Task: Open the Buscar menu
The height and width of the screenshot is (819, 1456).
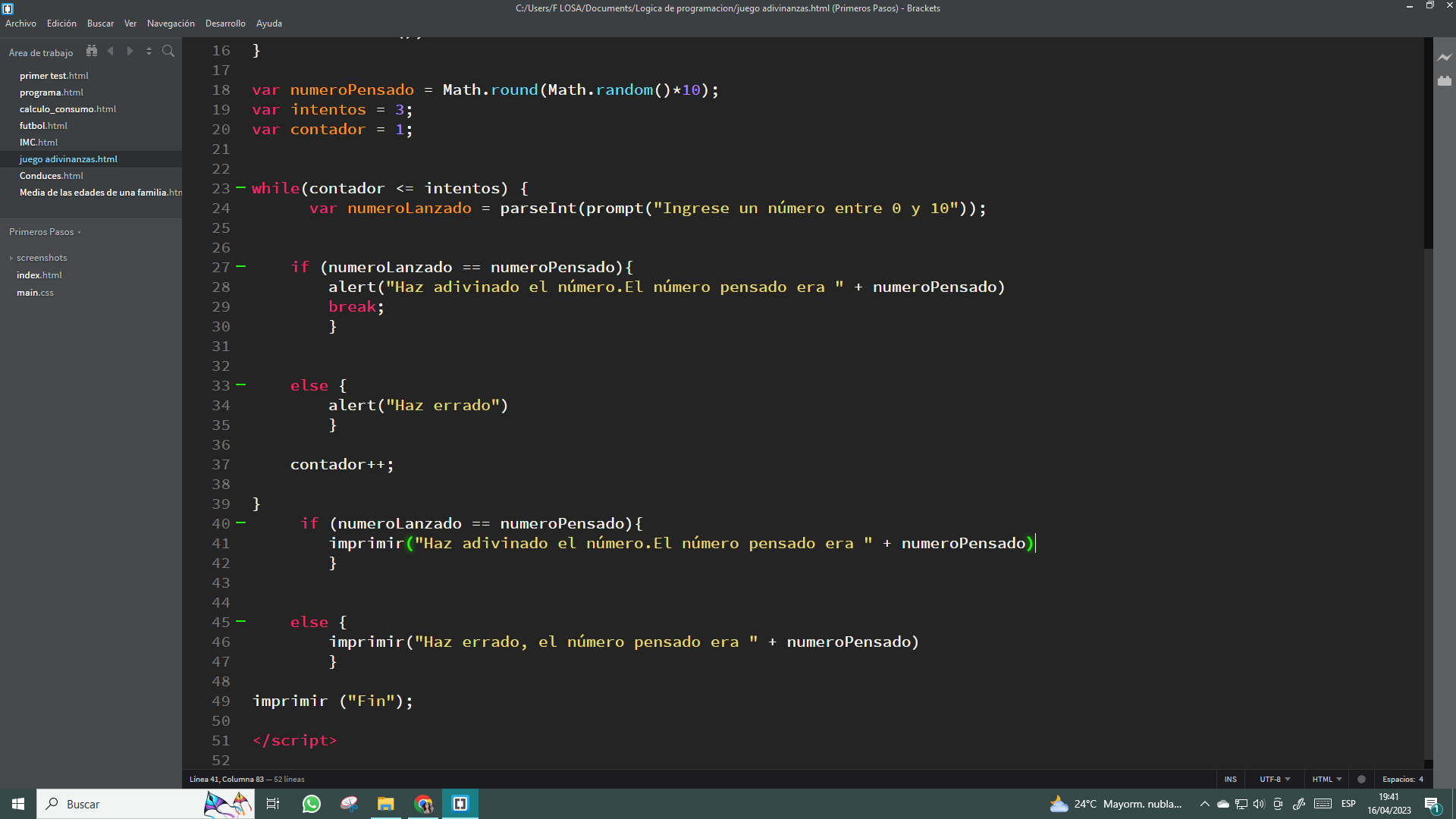Action: 100,24
